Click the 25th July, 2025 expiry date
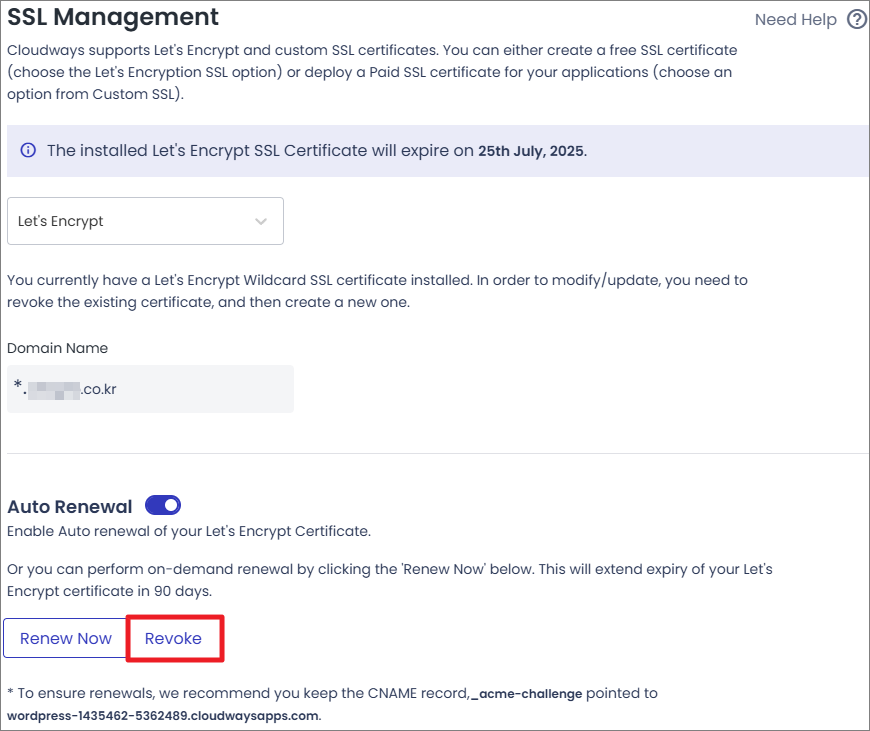Image resolution: width=870 pixels, height=731 pixels. pyautogui.click(x=531, y=151)
